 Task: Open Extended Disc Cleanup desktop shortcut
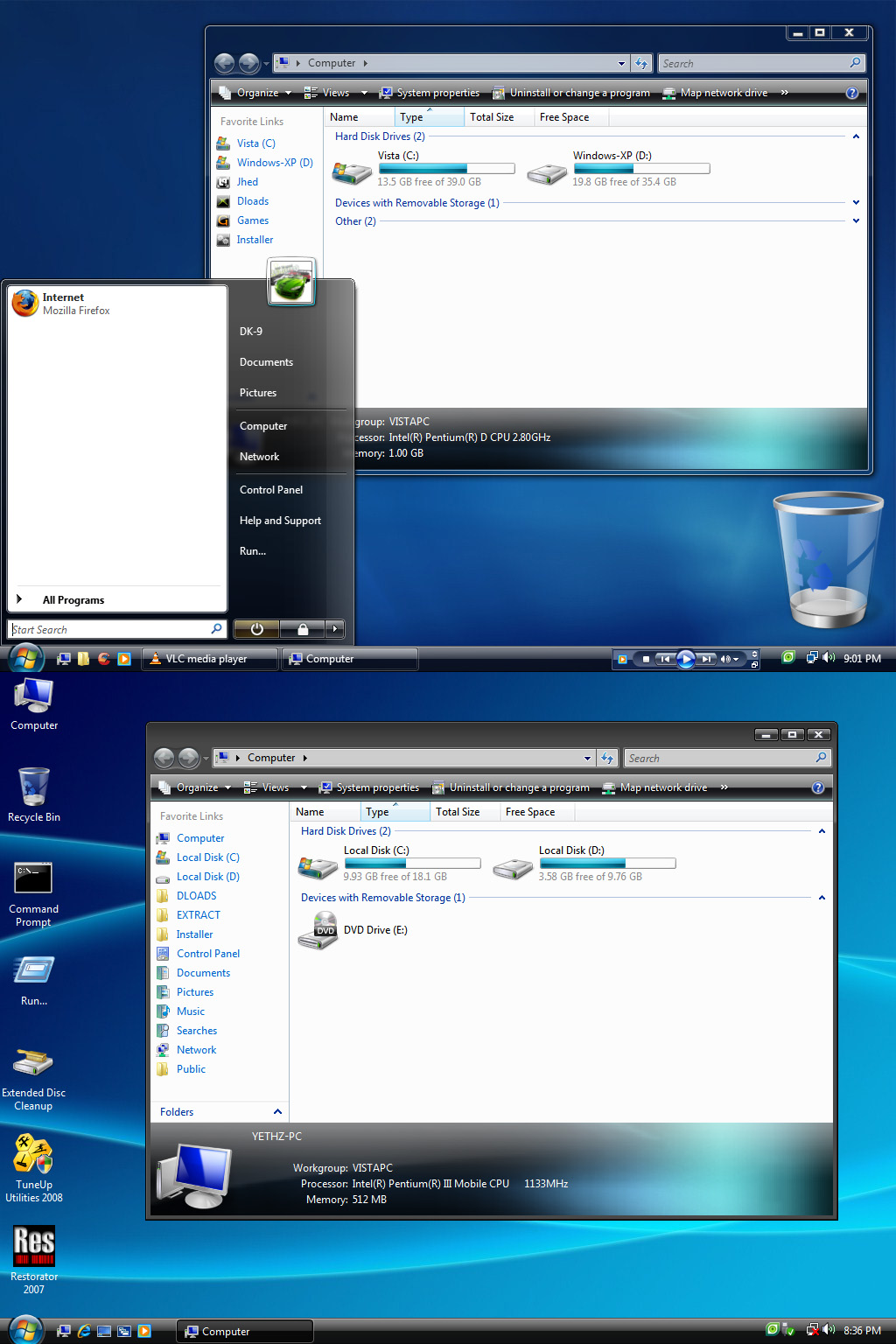(x=33, y=1062)
